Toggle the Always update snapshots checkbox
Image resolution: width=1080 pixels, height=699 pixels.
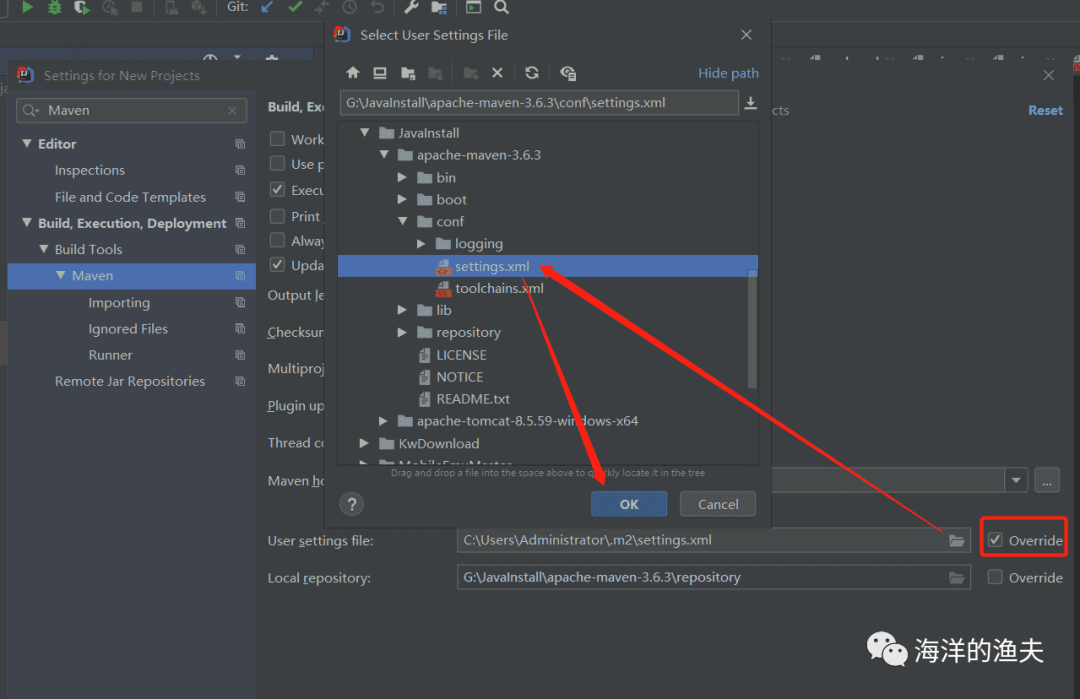[277, 240]
